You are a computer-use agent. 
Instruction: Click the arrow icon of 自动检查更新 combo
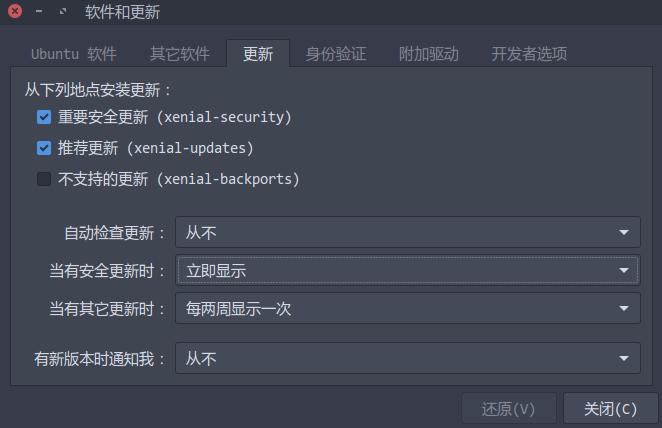point(624,233)
